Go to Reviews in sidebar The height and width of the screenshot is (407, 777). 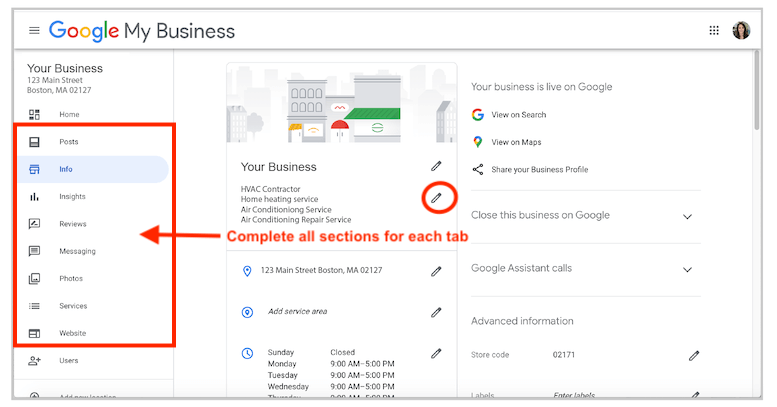[x=72, y=224]
